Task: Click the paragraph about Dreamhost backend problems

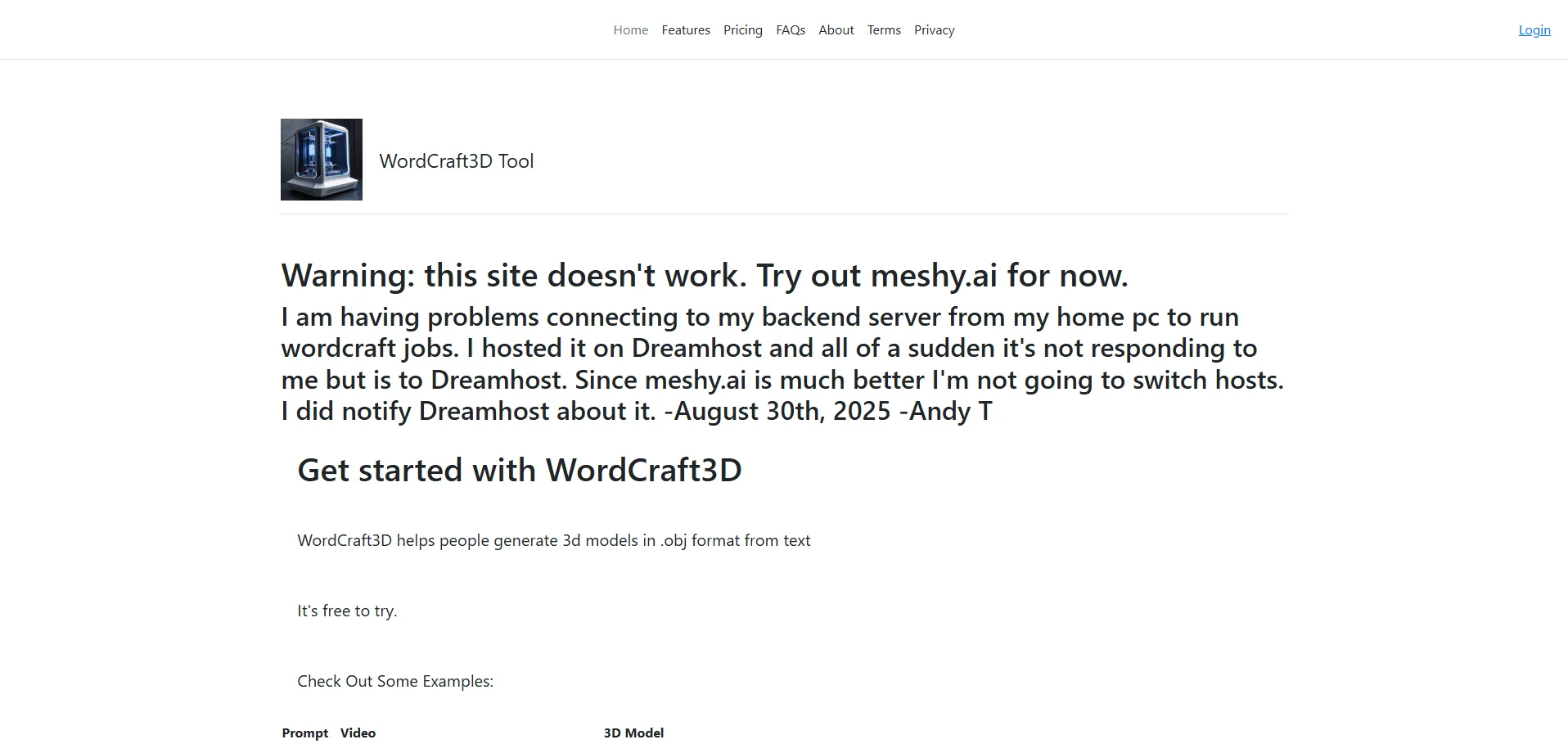Action: (x=782, y=364)
